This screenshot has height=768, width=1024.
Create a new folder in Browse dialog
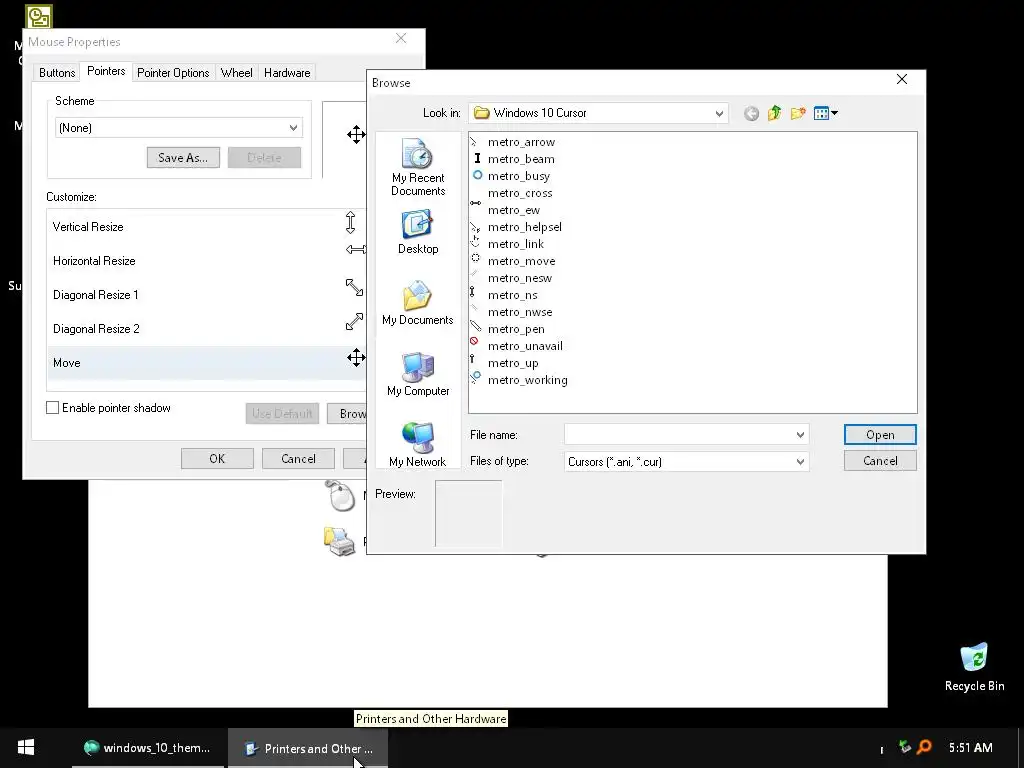tap(797, 114)
